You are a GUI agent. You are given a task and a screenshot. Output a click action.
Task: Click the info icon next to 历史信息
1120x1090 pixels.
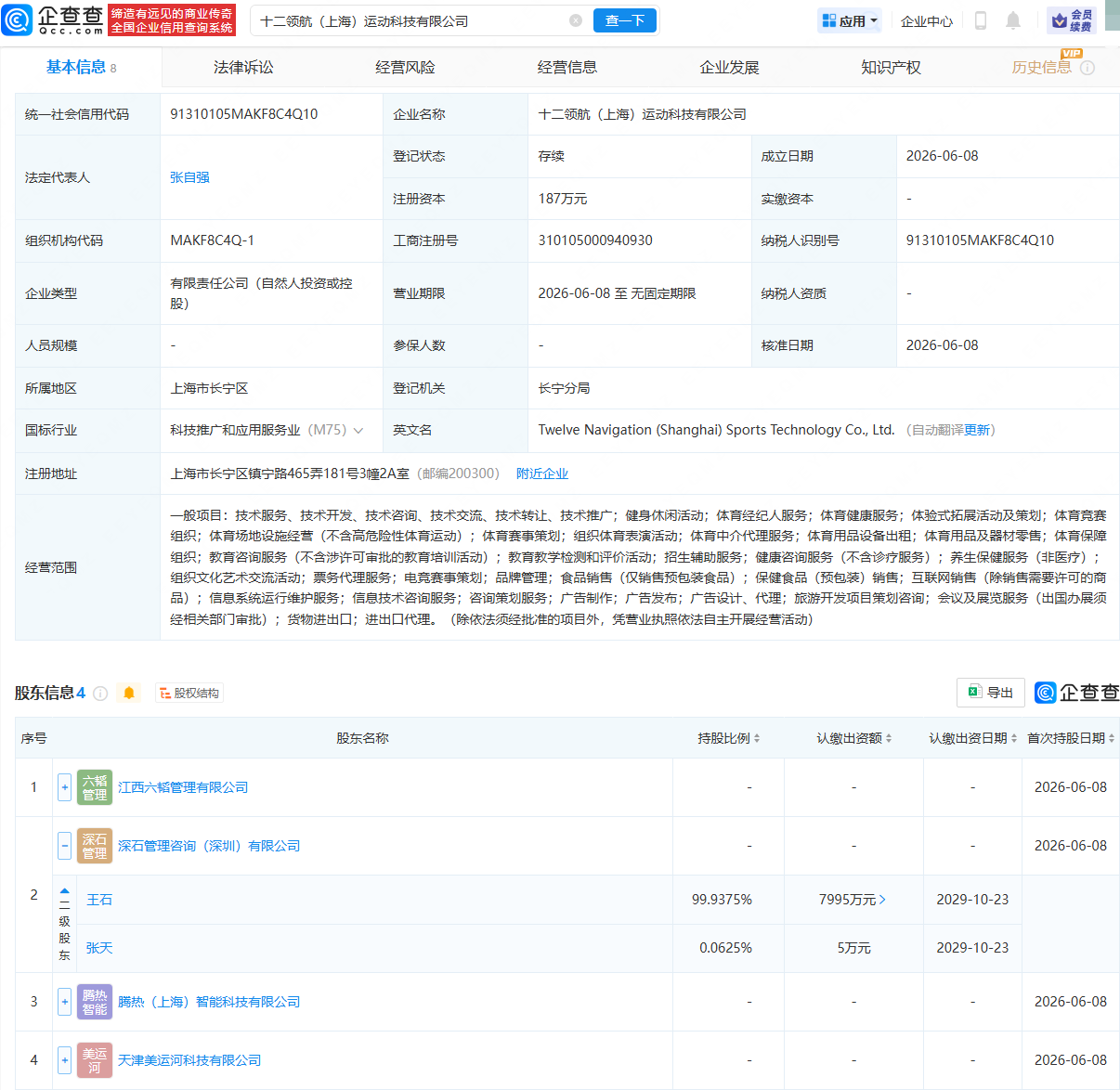pyautogui.click(x=1087, y=68)
